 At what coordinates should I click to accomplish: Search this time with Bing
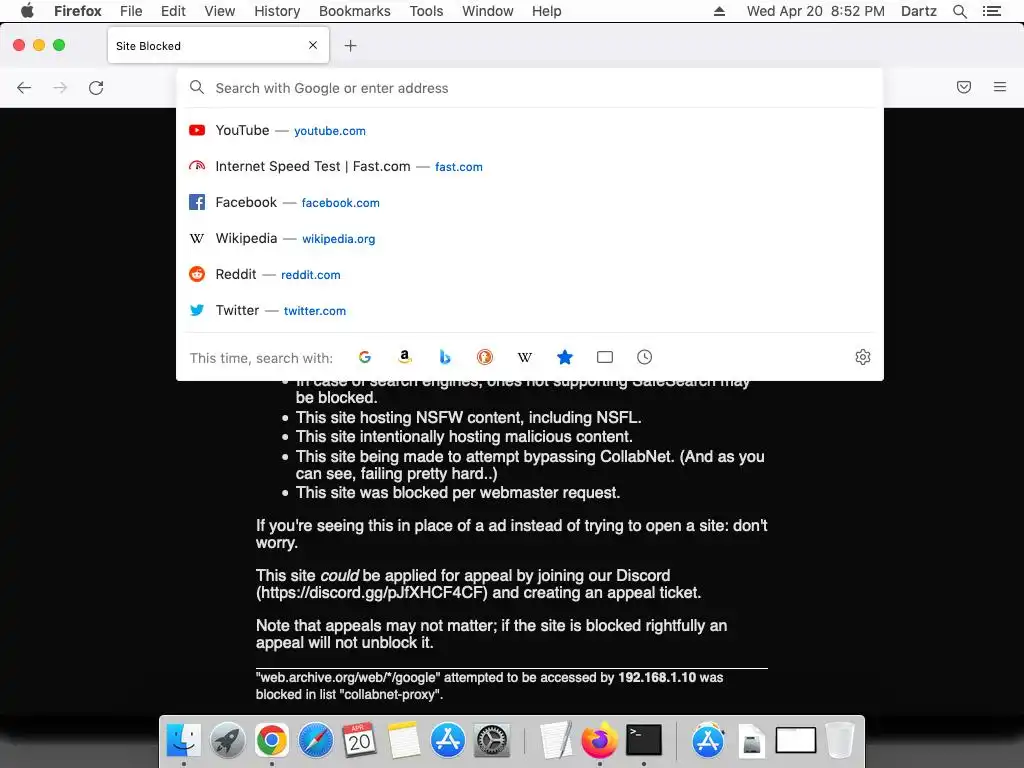point(445,357)
